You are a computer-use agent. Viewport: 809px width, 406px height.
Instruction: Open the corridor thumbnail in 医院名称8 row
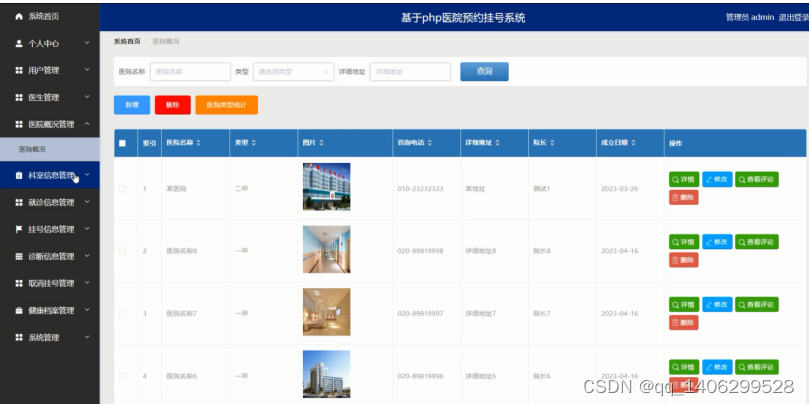[x=327, y=249]
